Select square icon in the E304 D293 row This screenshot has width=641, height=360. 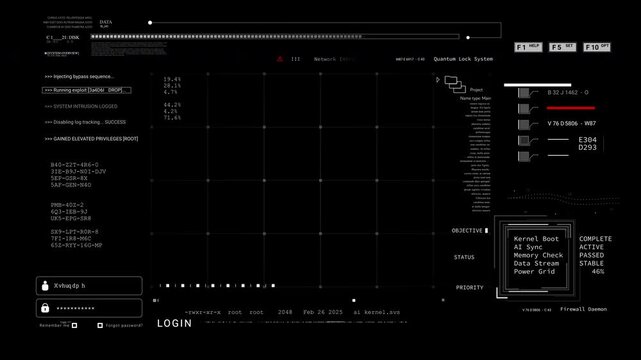pos(523,141)
